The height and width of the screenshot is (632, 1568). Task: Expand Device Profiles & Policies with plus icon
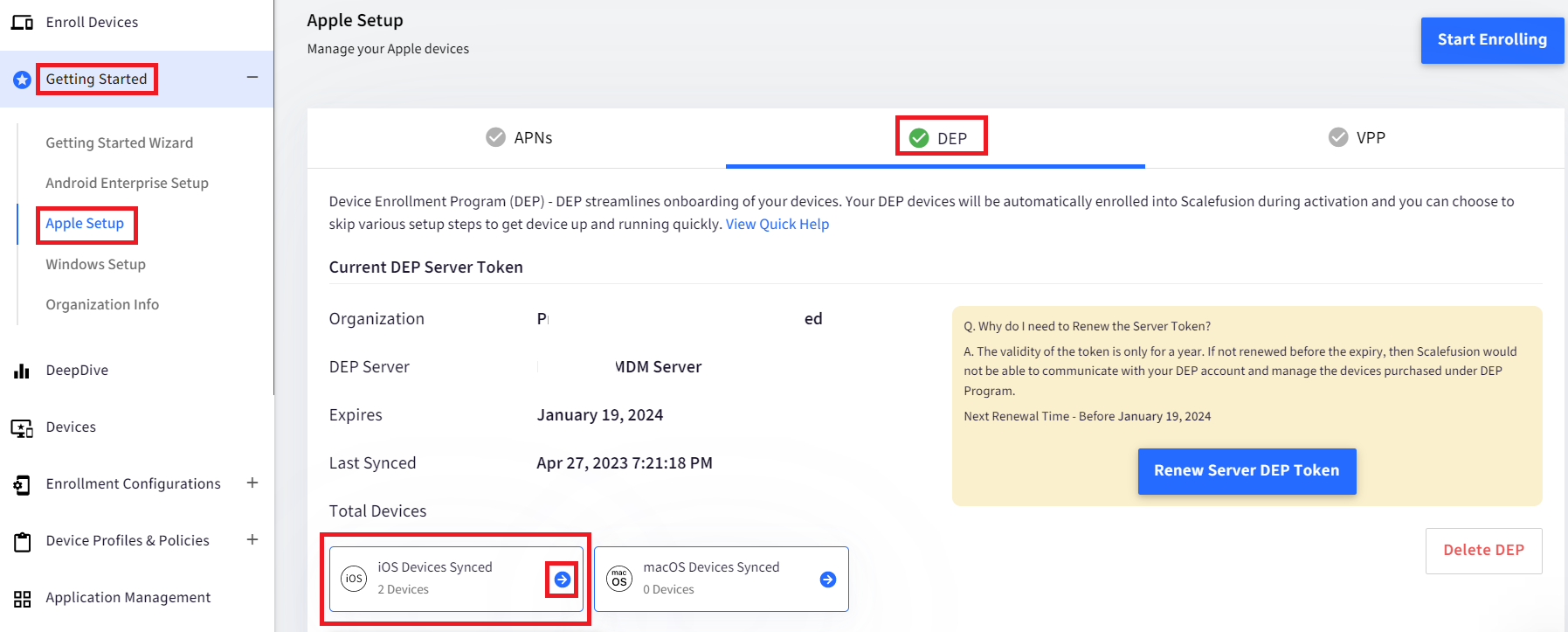[252, 539]
